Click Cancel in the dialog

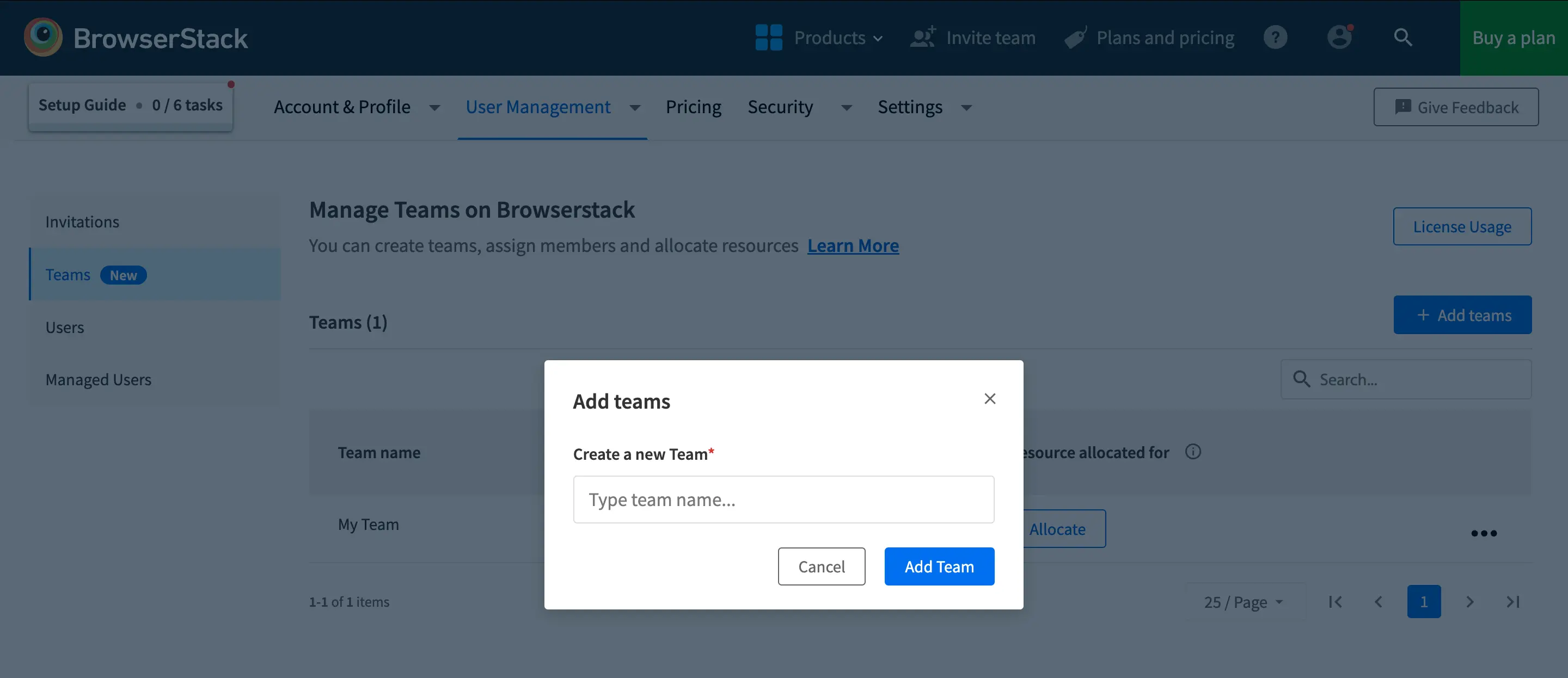pos(821,566)
